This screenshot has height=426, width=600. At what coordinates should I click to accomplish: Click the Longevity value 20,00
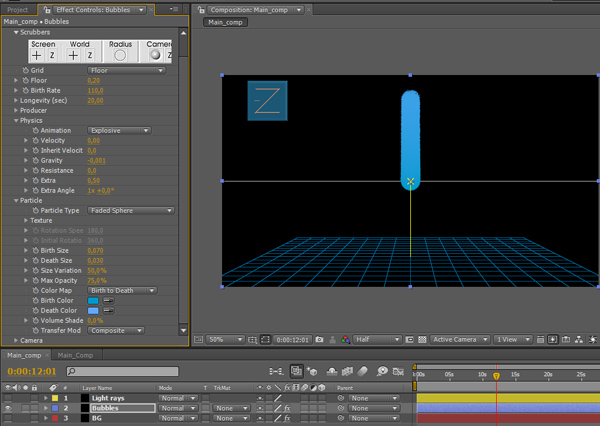95,101
